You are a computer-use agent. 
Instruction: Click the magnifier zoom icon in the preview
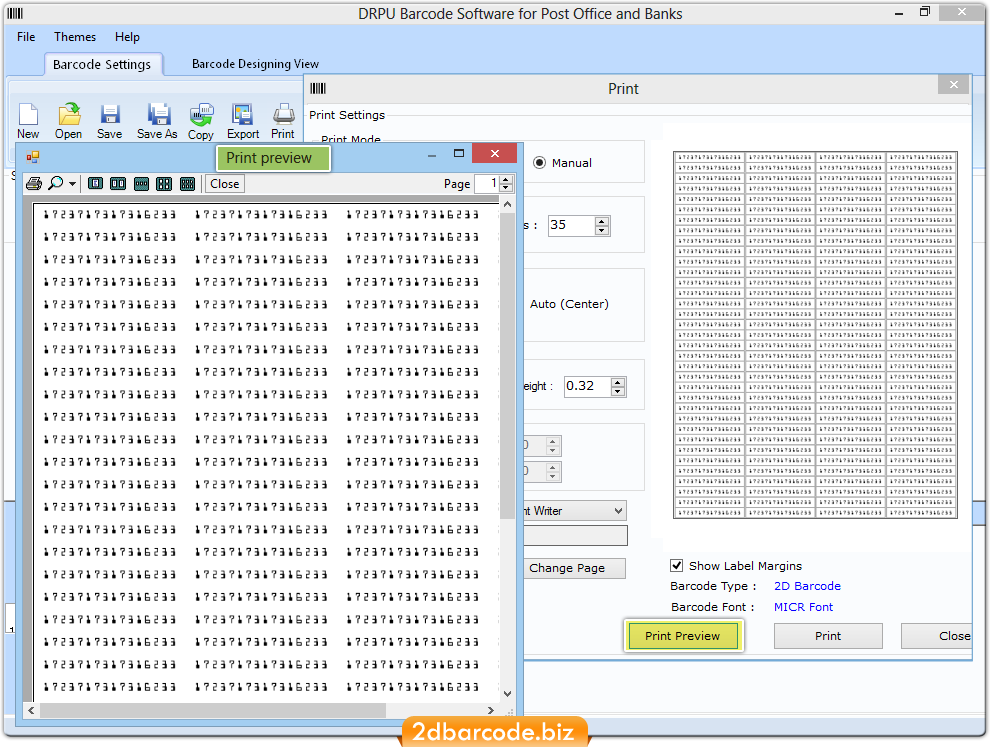[56, 184]
